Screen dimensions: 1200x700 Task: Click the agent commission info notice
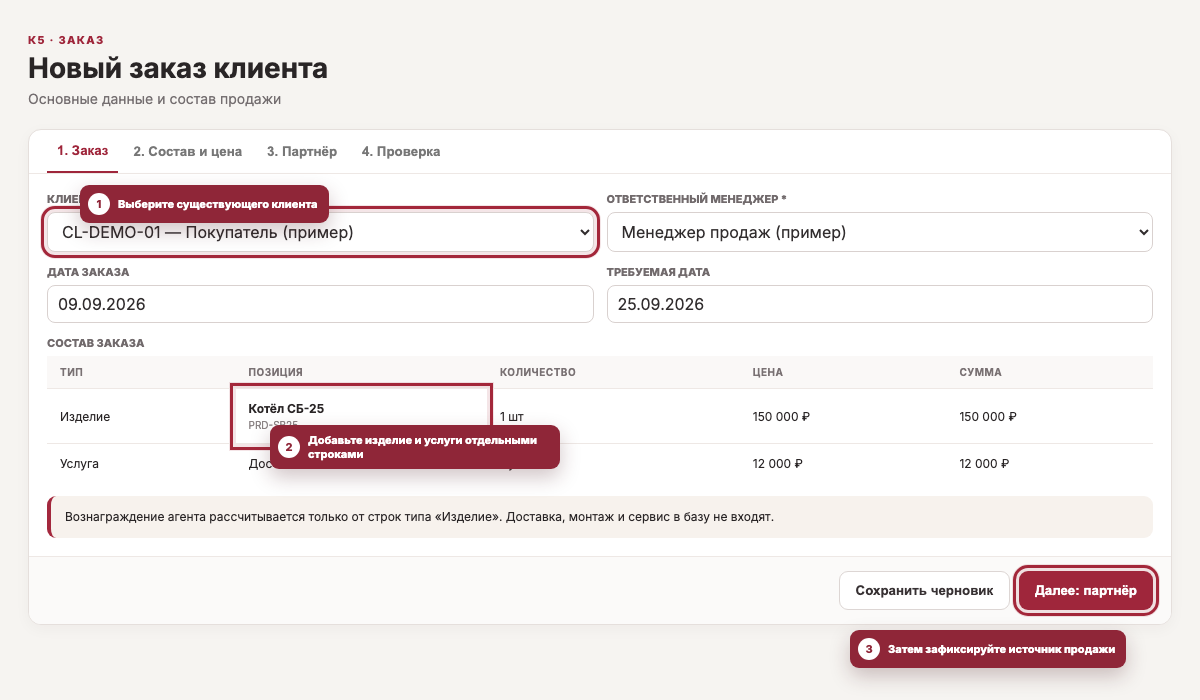(600, 517)
